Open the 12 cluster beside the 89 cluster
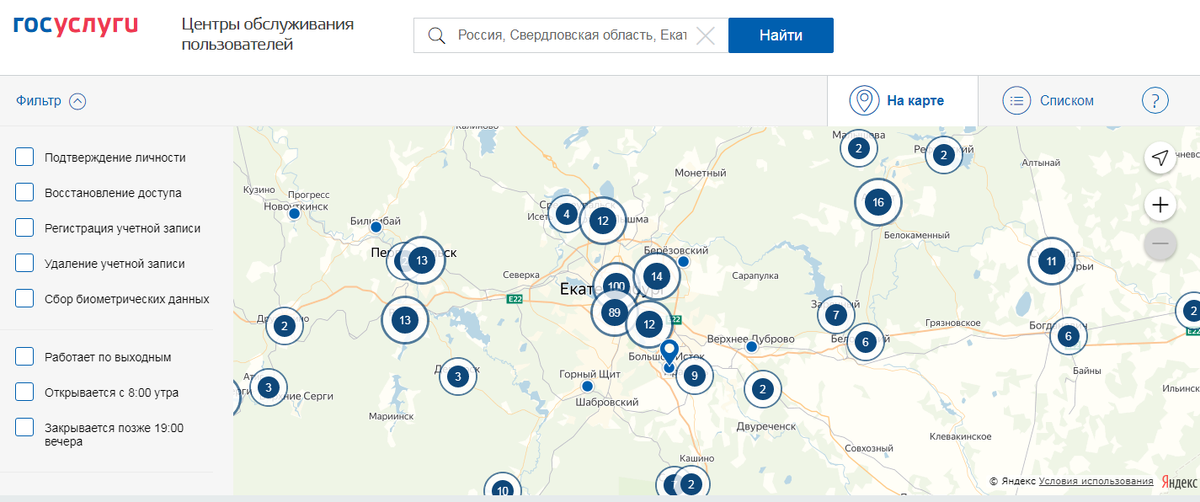Screen dimensions: 1200x502 pyautogui.click(x=650, y=324)
